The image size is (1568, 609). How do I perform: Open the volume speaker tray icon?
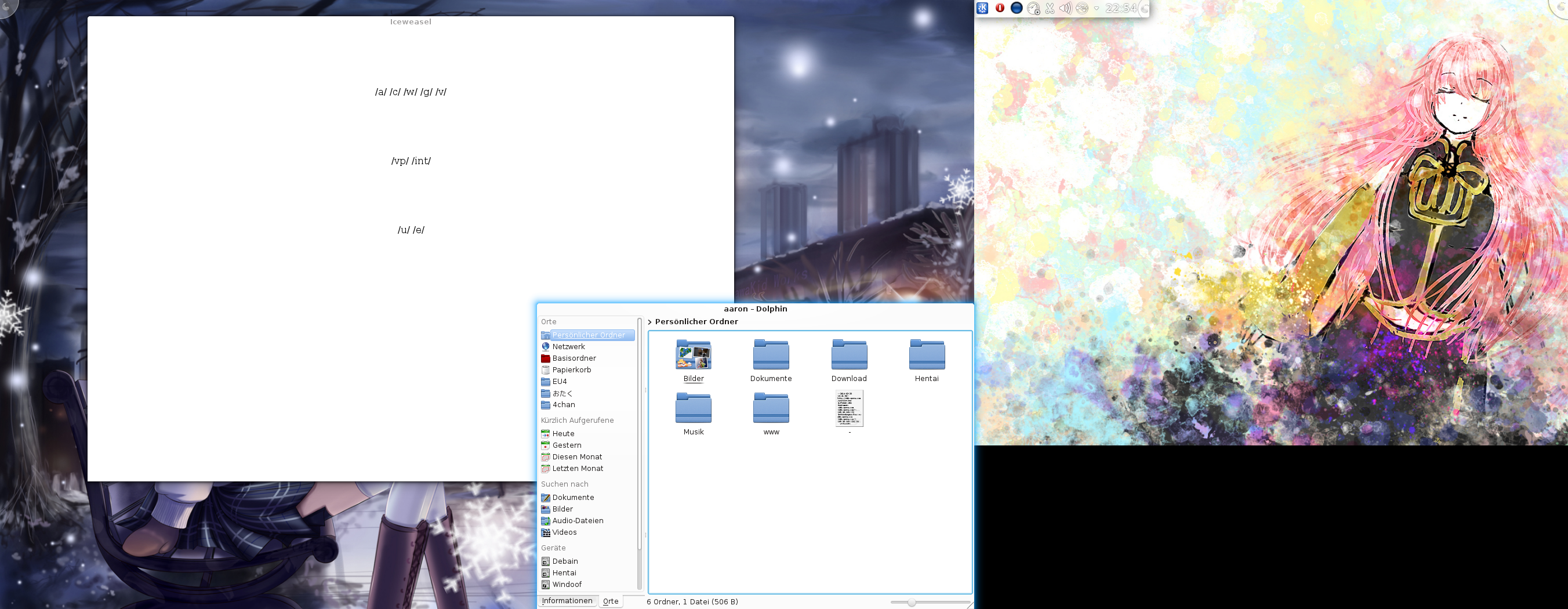(x=1065, y=8)
